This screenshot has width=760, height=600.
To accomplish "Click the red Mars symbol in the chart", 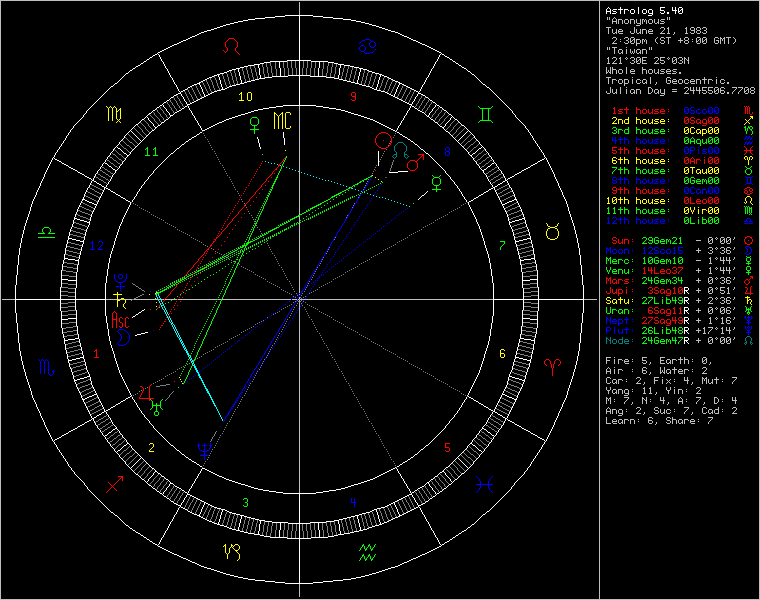I will pos(416,163).
